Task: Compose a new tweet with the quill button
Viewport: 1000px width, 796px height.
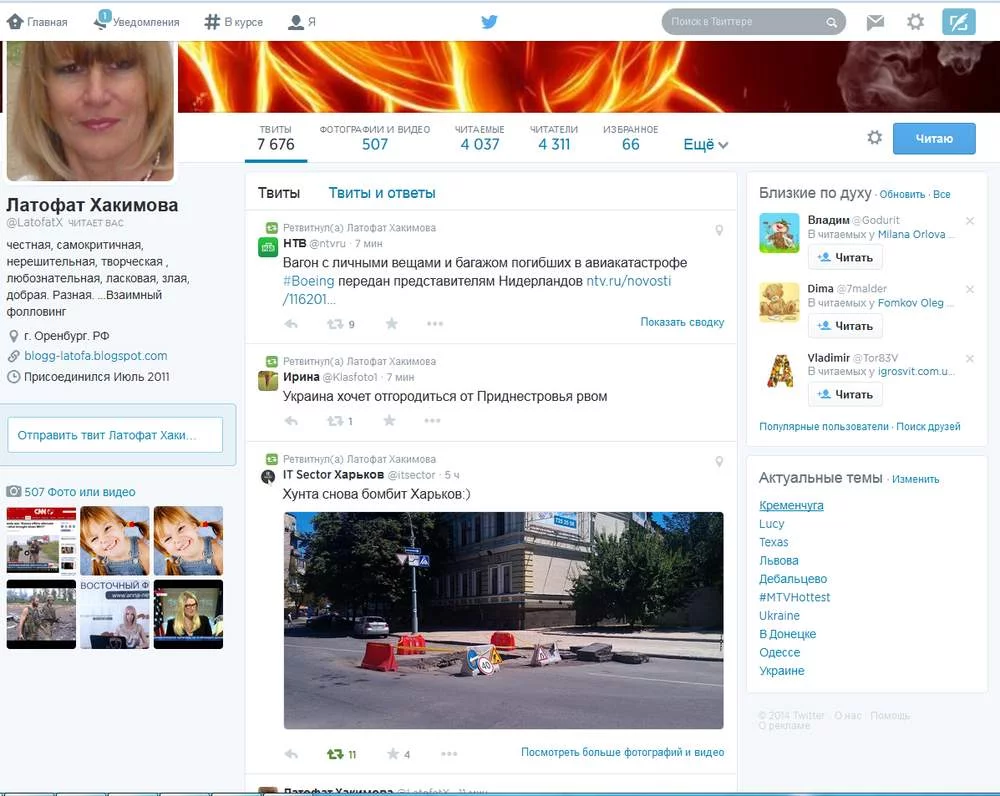Action: pos(959,22)
